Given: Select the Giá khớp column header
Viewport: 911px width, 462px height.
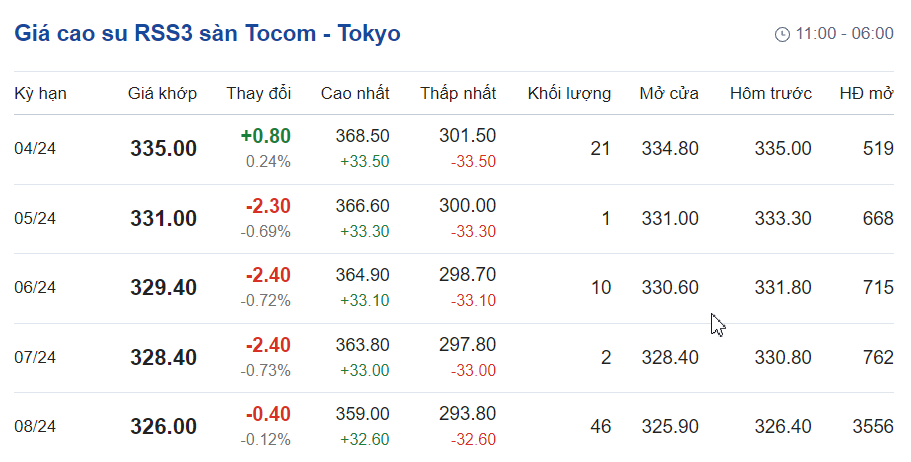Looking at the screenshot, I should [162, 94].
